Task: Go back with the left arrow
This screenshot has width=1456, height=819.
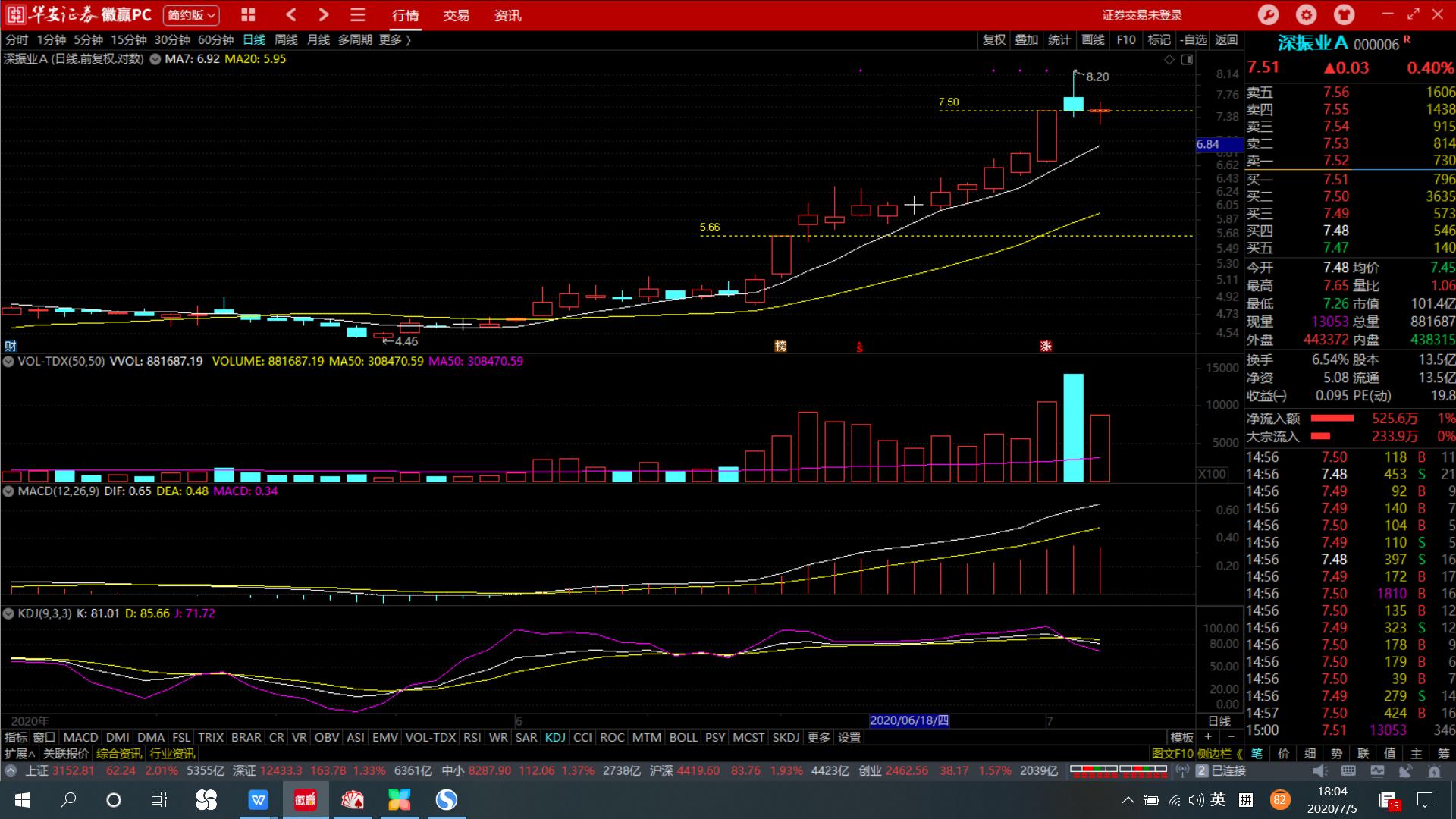Action: [291, 14]
